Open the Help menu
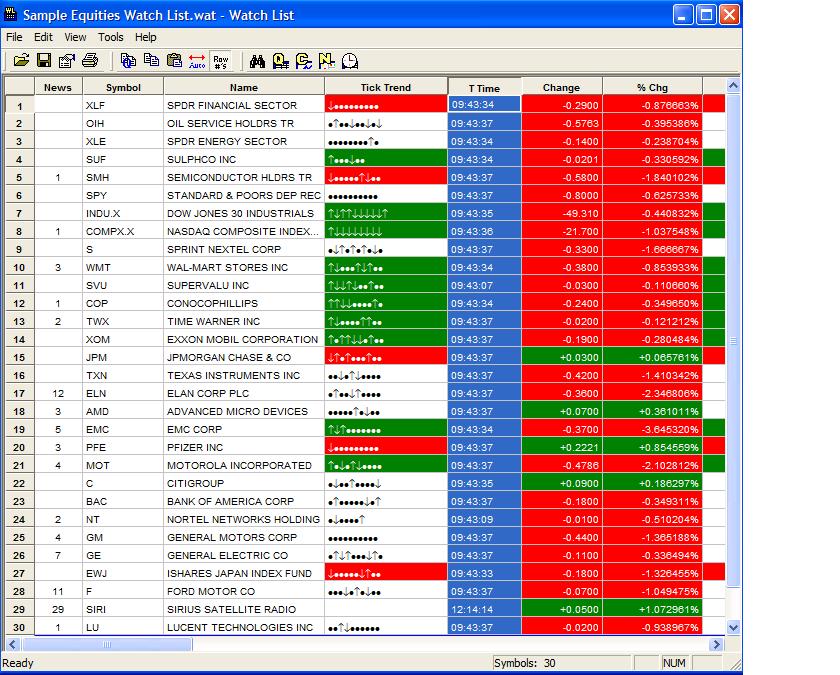The width and height of the screenshot is (840, 675). (x=145, y=37)
